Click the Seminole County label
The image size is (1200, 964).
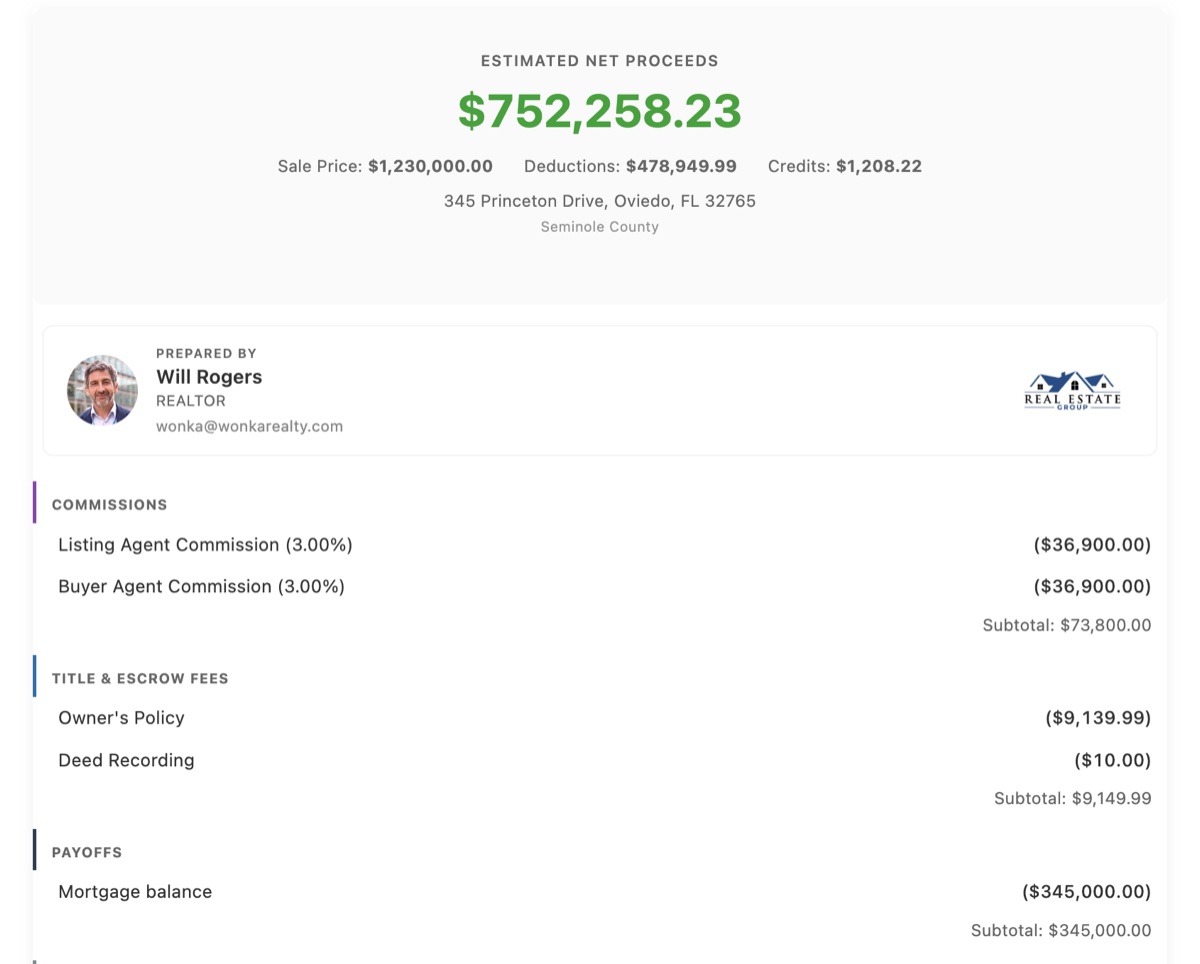point(599,227)
